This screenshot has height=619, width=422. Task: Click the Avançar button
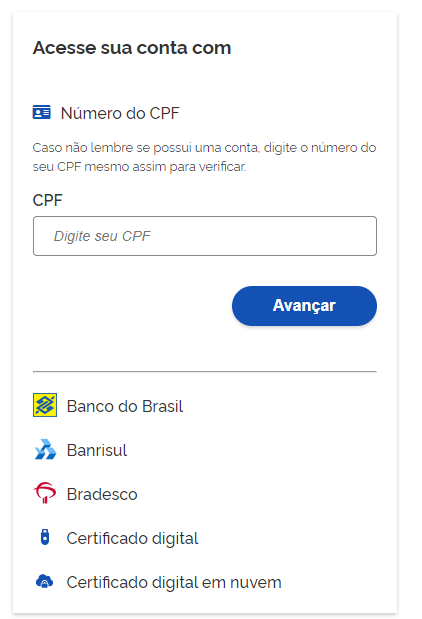pos(304,306)
